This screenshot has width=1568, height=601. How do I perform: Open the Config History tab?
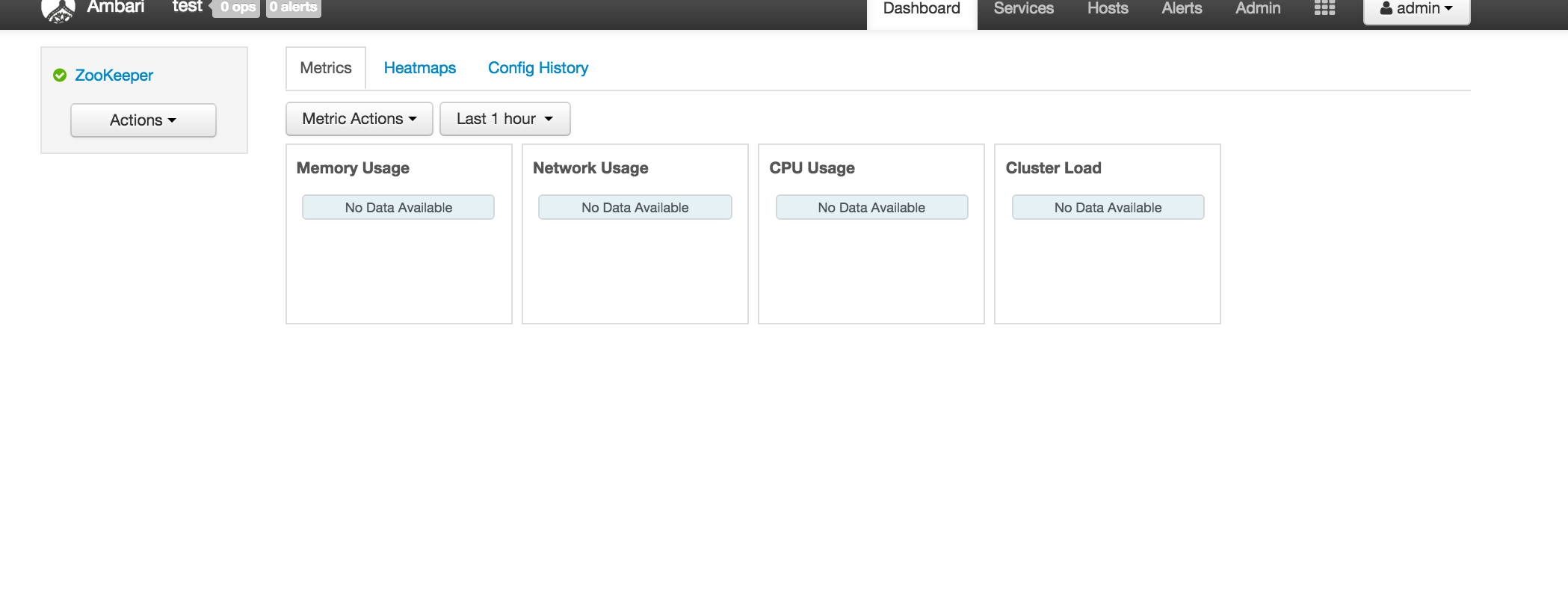[x=537, y=68]
